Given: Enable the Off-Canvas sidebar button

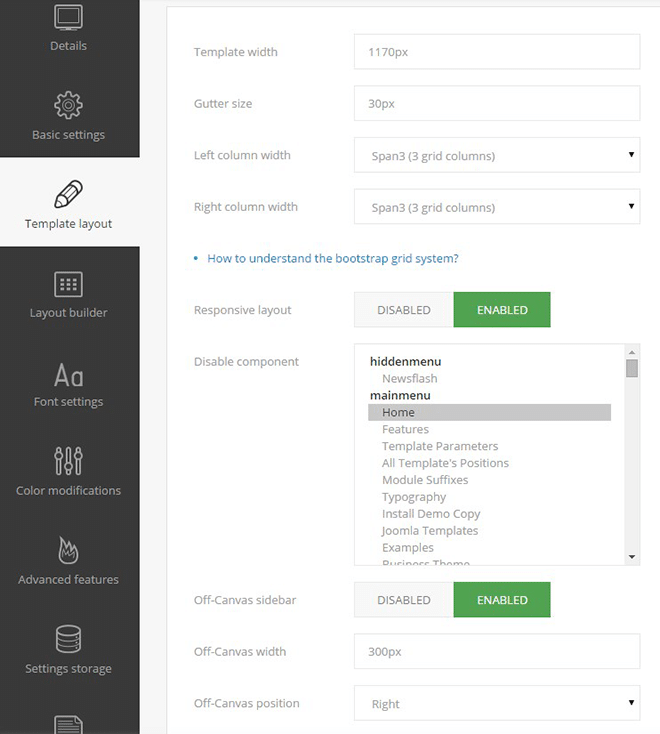Looking at the screenshot, I should click(x=502, y=600).
